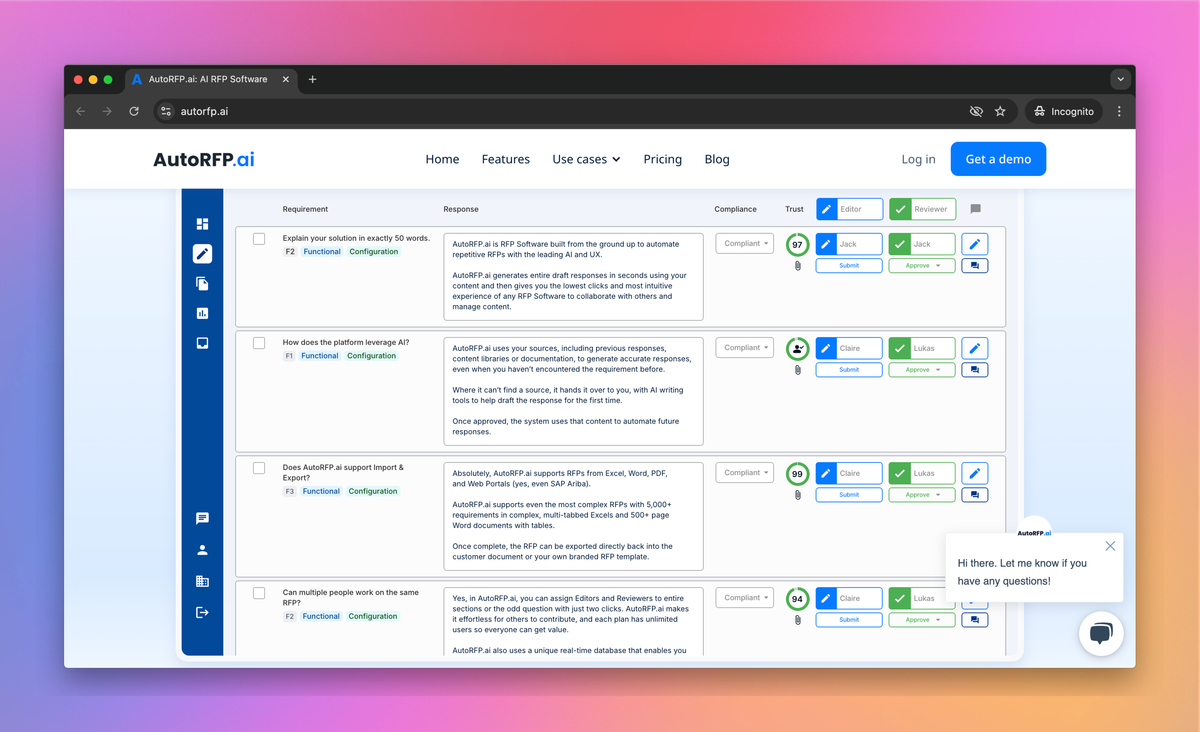Image resolution: width=1200 pixels, height=732 pixels.
Task: Open the Compliant dropdown in the 50 words row
Action: pos(745,243)
